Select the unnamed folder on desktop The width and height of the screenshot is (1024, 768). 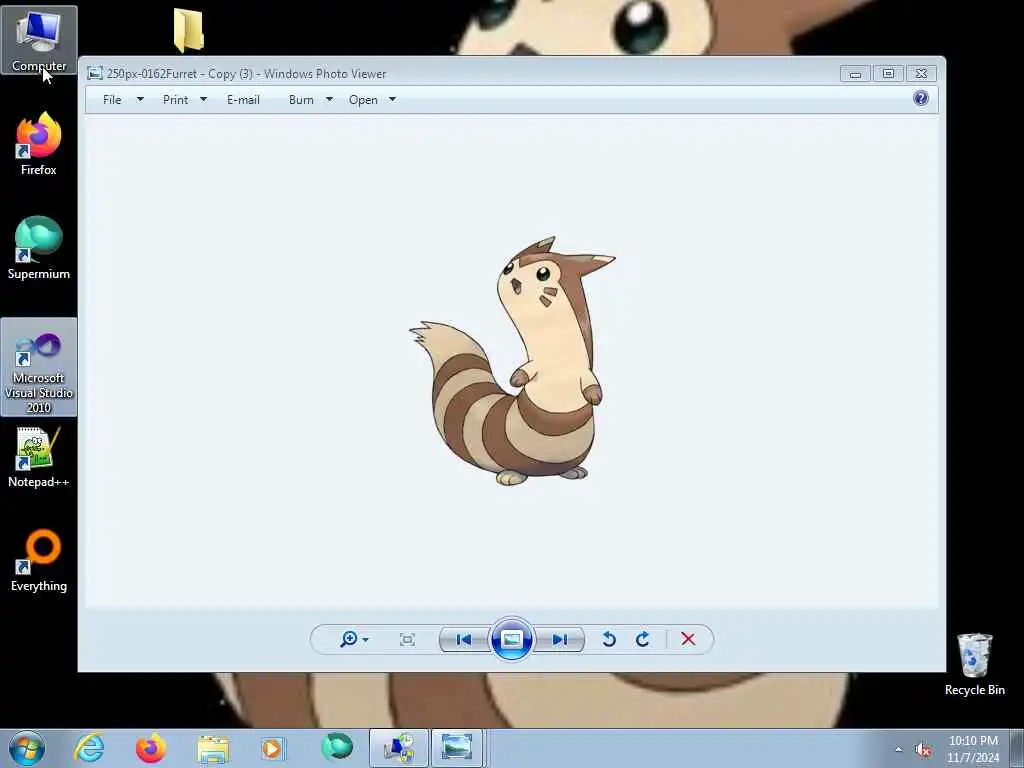189,30
